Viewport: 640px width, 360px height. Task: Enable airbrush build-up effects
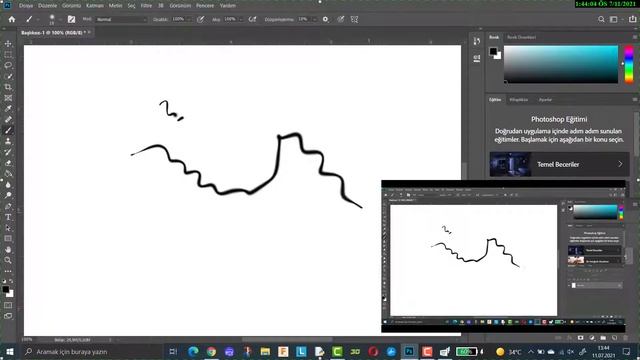[252, 19]
